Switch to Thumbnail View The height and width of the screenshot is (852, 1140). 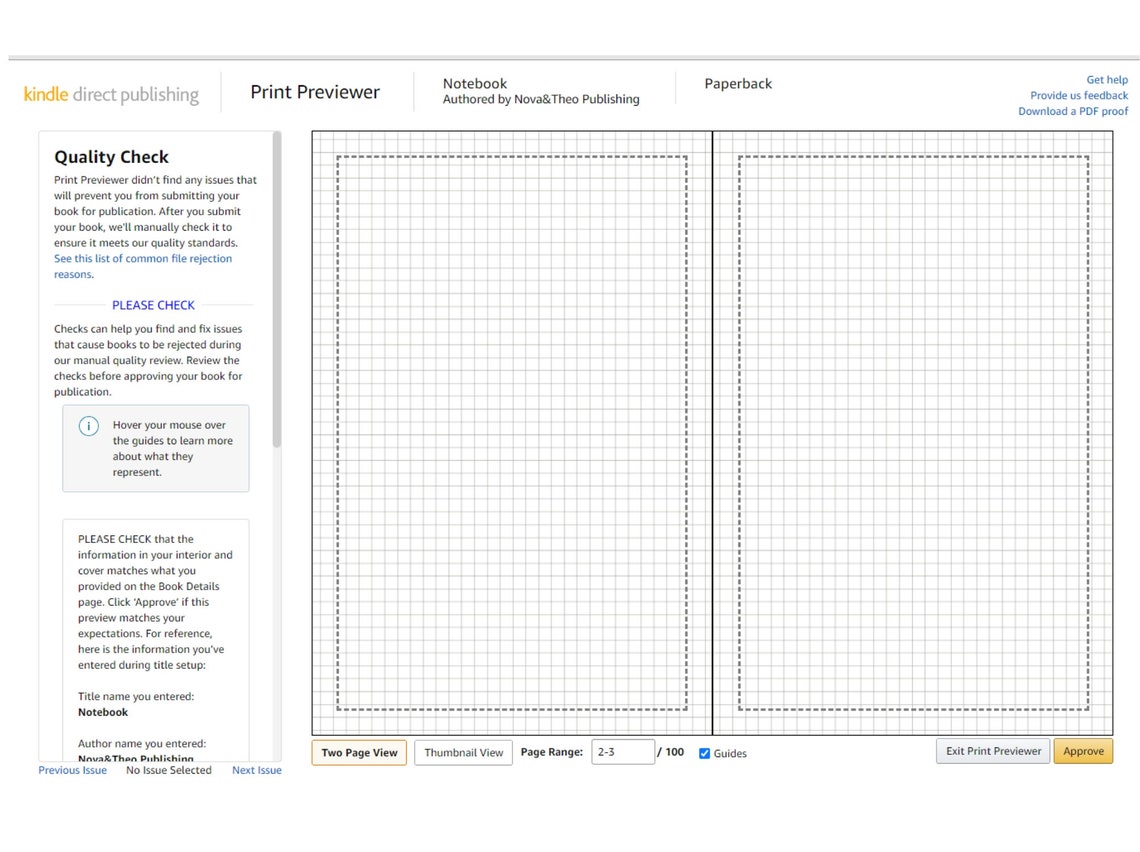(464, 752)
